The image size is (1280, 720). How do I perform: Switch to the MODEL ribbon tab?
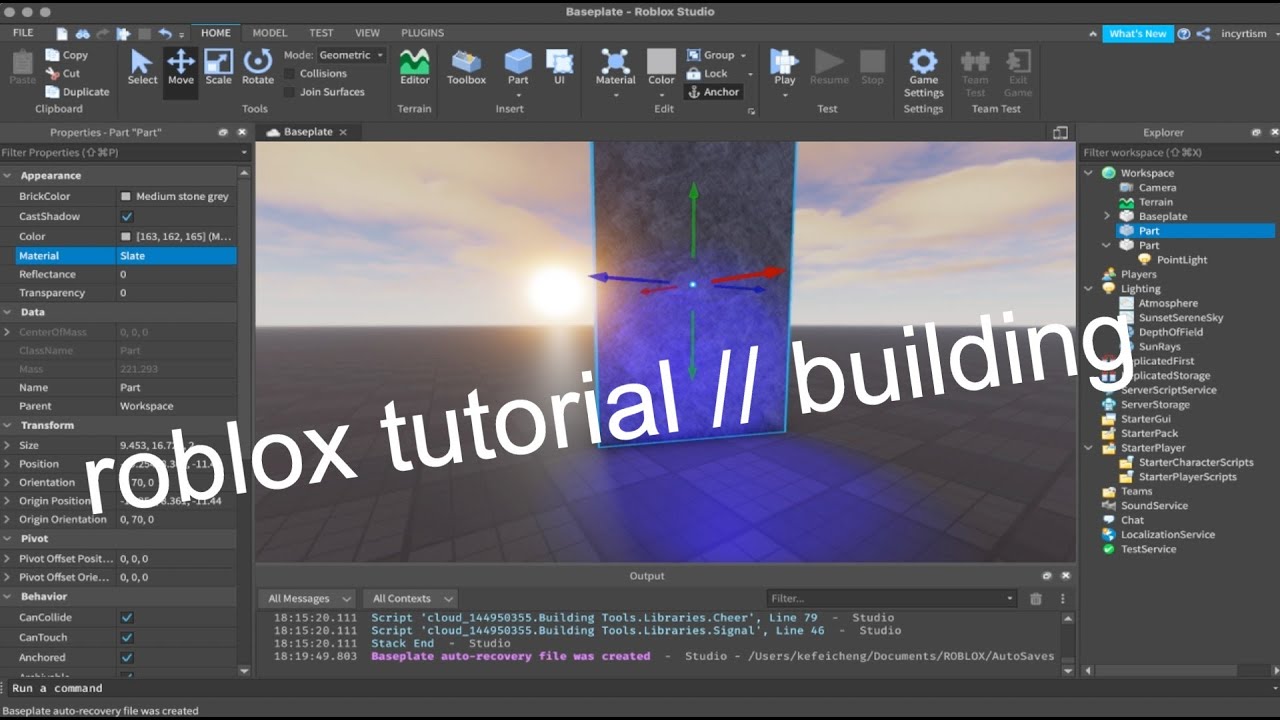(270, 33)
